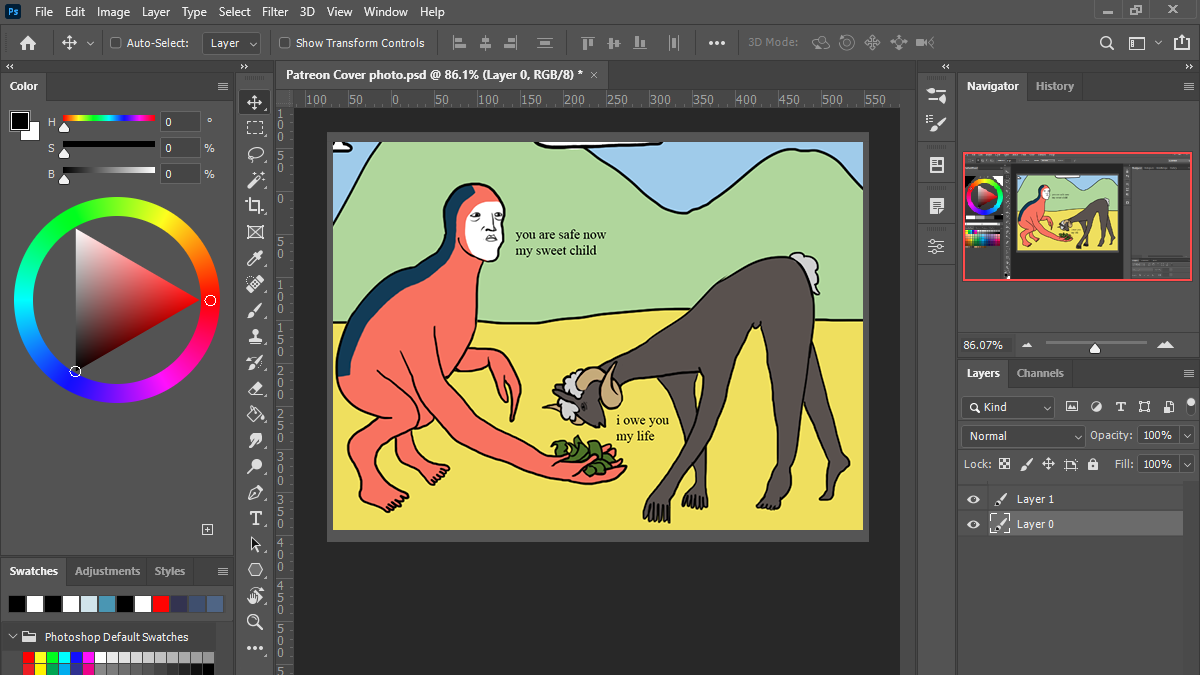
Task: Enable the Auto-Select checkbox
Action: click(x=116, y=43)
